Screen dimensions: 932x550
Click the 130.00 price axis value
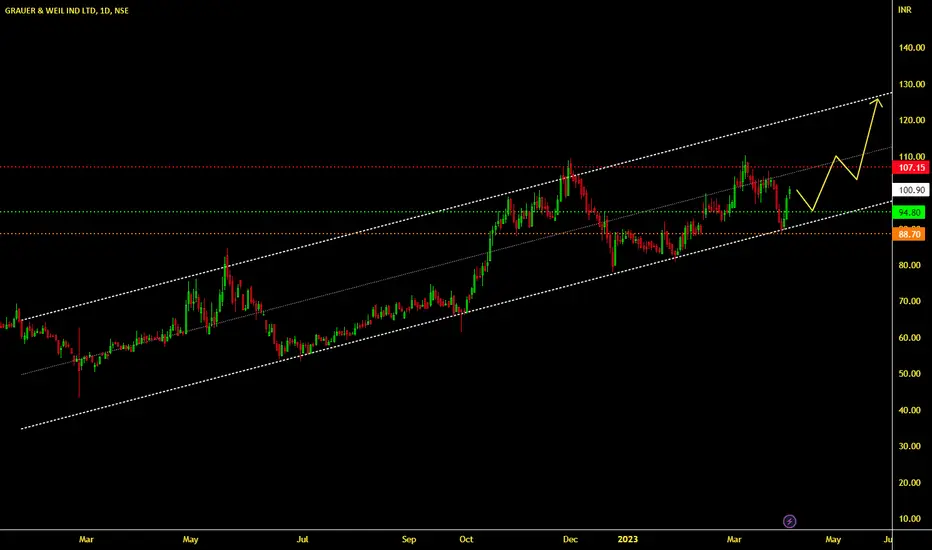pyautogui.click(x=912, y=84)
